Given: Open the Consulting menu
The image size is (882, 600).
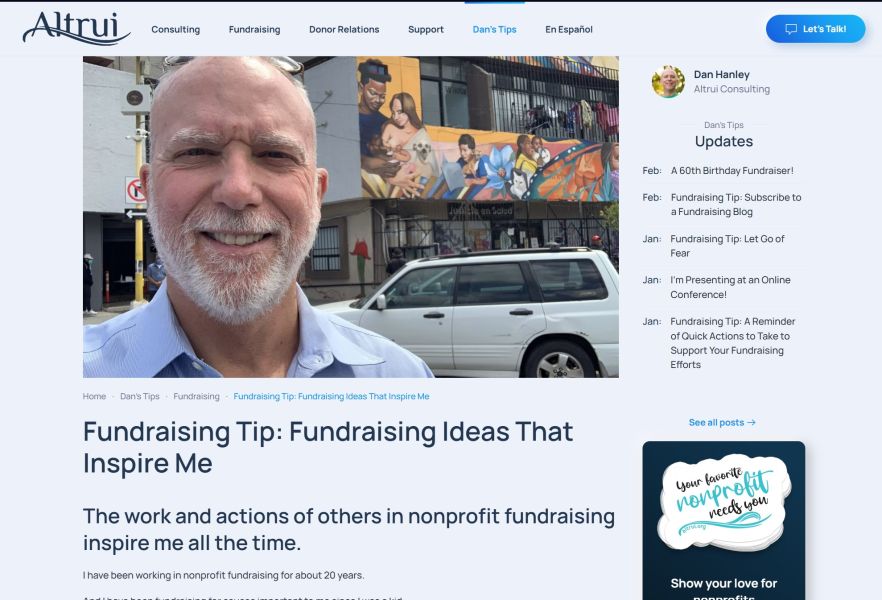Looking at the screenshot, I should (x=176, y=29).
